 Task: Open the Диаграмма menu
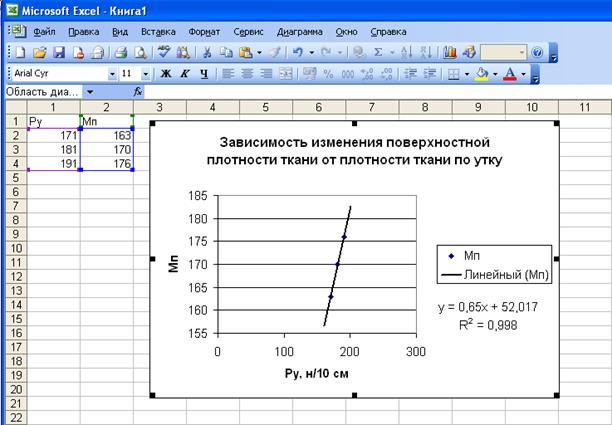click(299, 31)
